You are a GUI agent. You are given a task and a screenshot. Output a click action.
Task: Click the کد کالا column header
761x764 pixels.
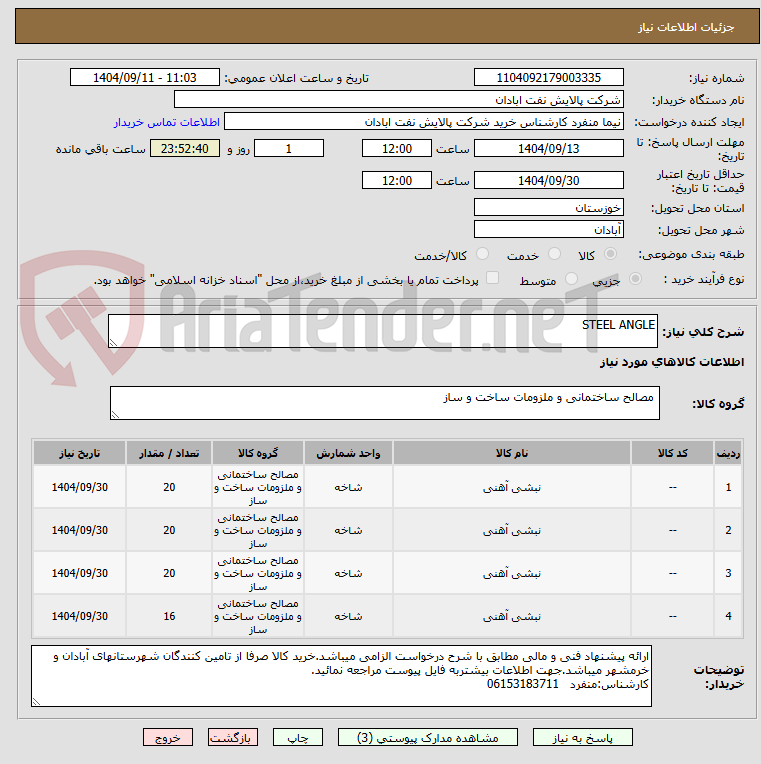672,453
